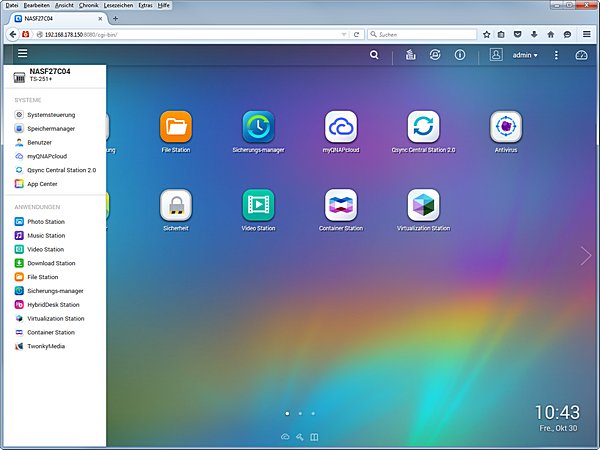Open external devices icon in toolbar
600x450 pixels.
pos(435,55)
